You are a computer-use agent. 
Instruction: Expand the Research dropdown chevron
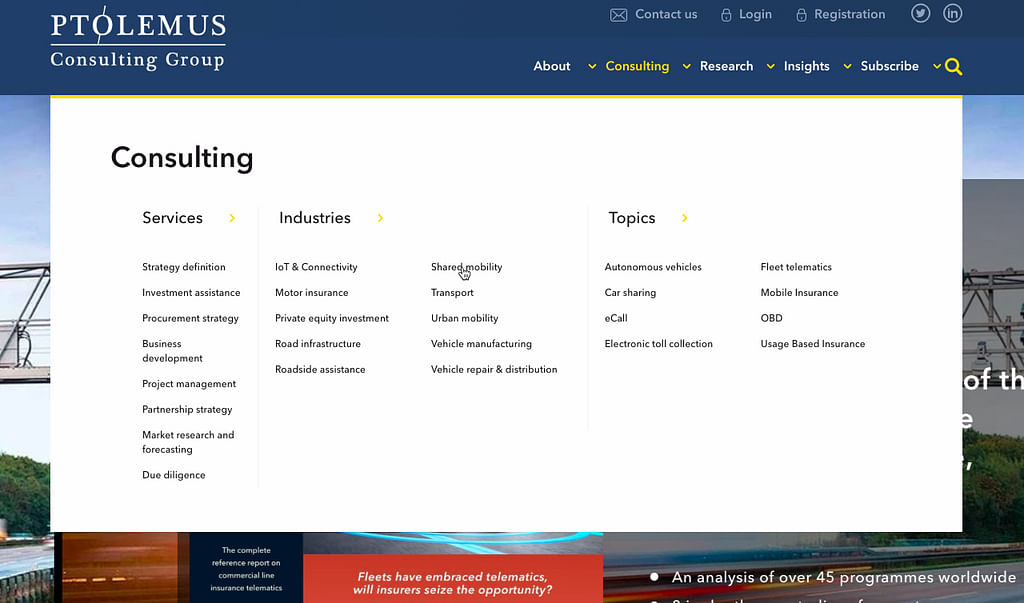click(770, 67)
